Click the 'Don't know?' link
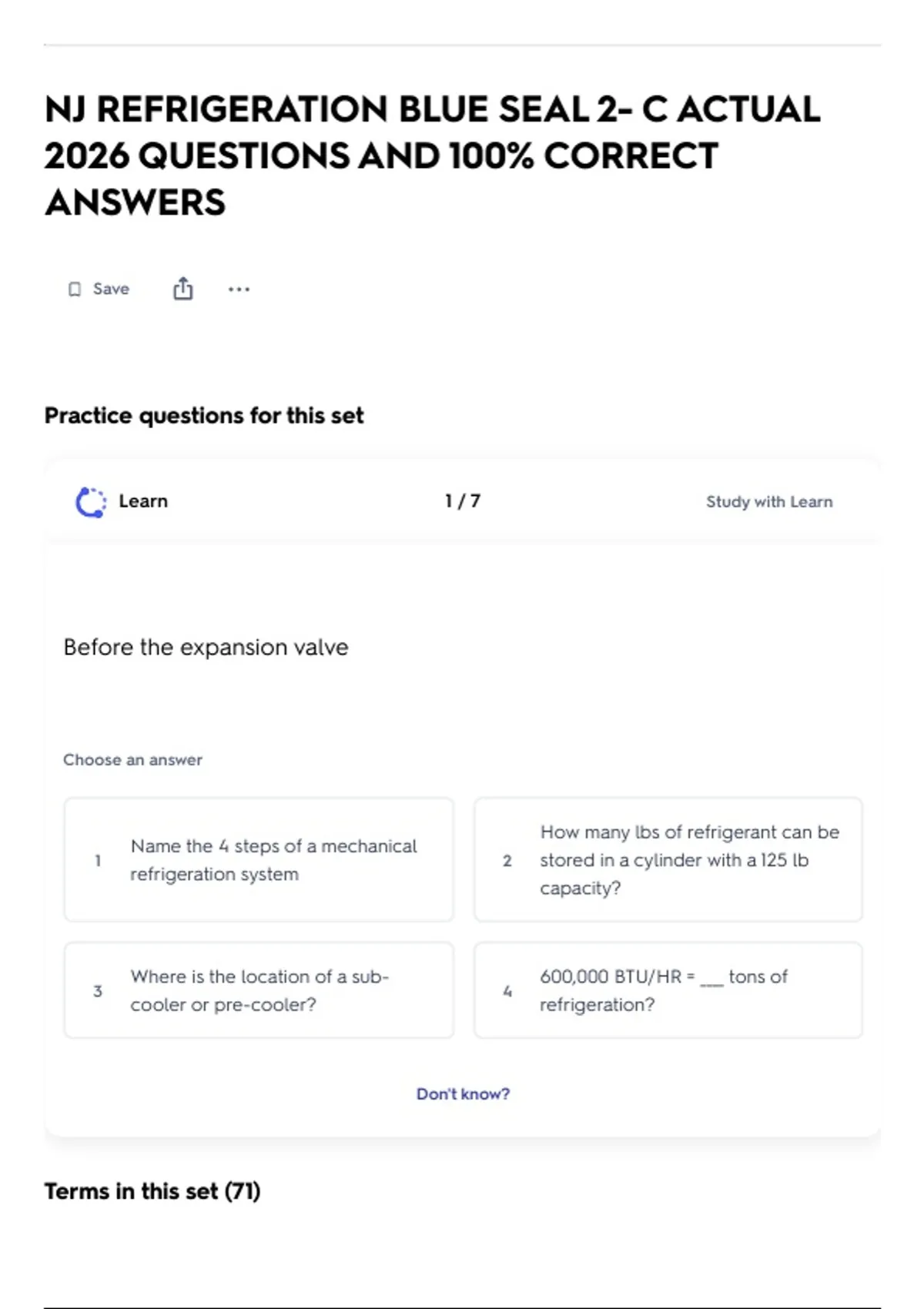This screenshot has height=1309, width=924. tap(463, 1093)
